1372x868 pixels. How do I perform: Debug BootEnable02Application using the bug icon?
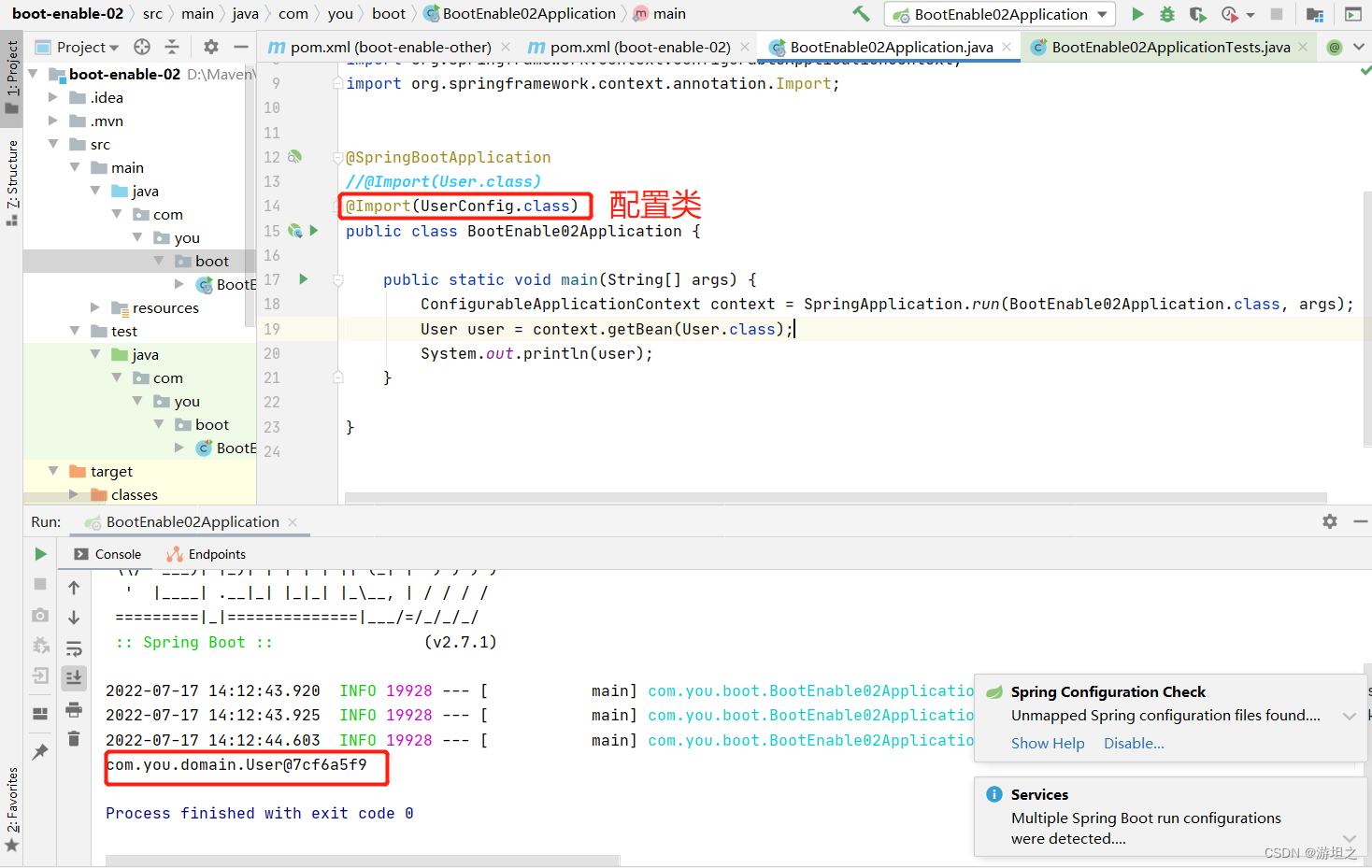click(x=1165, y=14)
